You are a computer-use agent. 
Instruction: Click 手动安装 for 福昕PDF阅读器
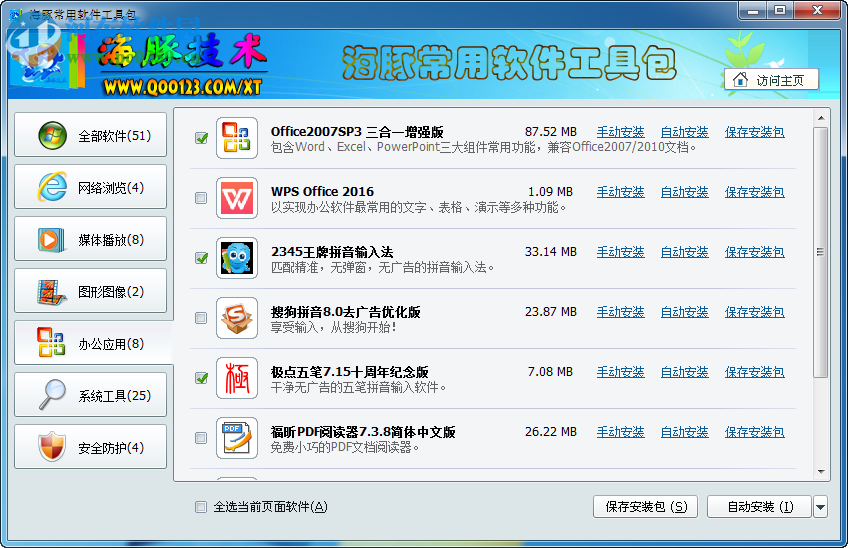[x=620, y=432]
